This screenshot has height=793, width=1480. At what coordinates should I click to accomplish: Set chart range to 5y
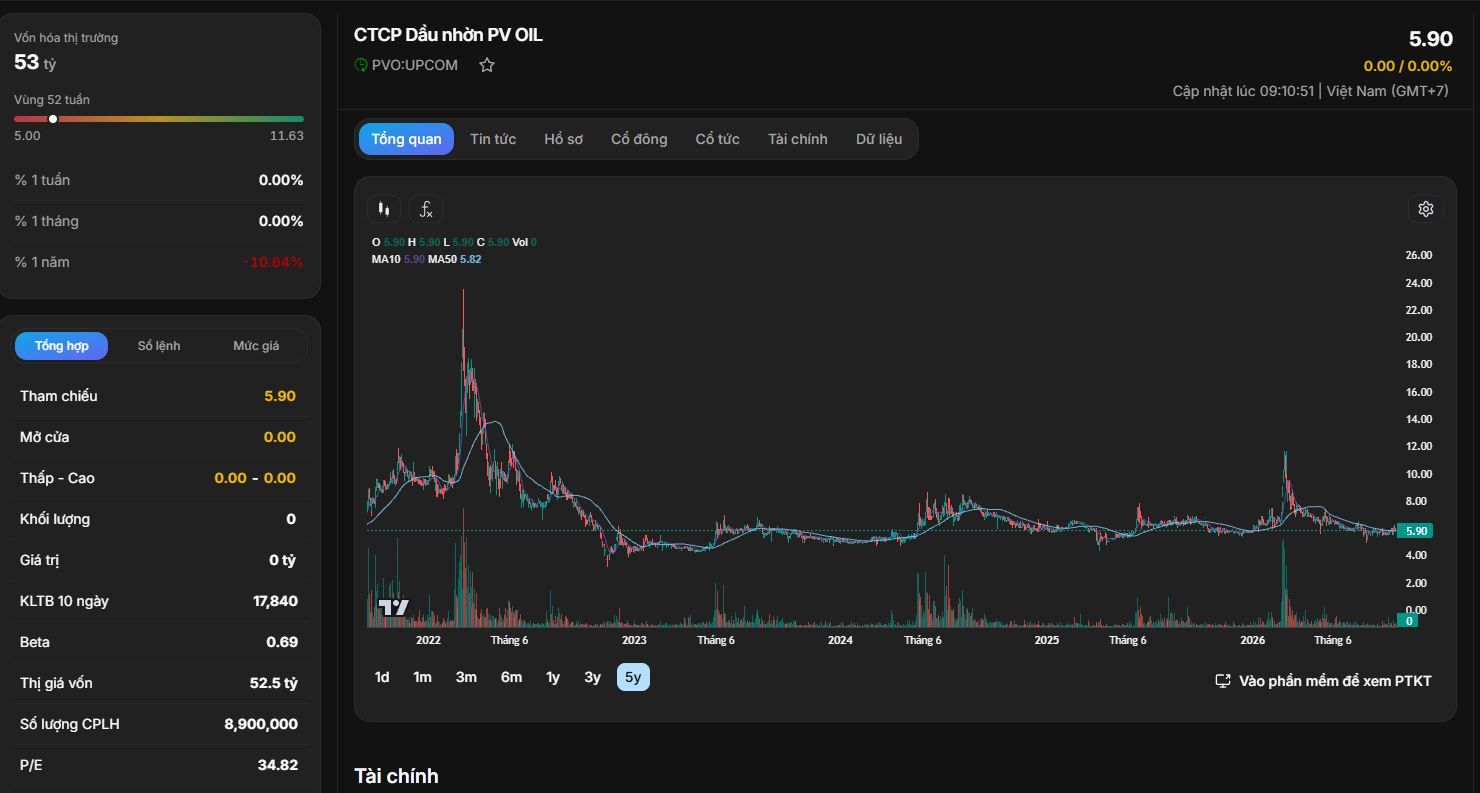[633, 677]
